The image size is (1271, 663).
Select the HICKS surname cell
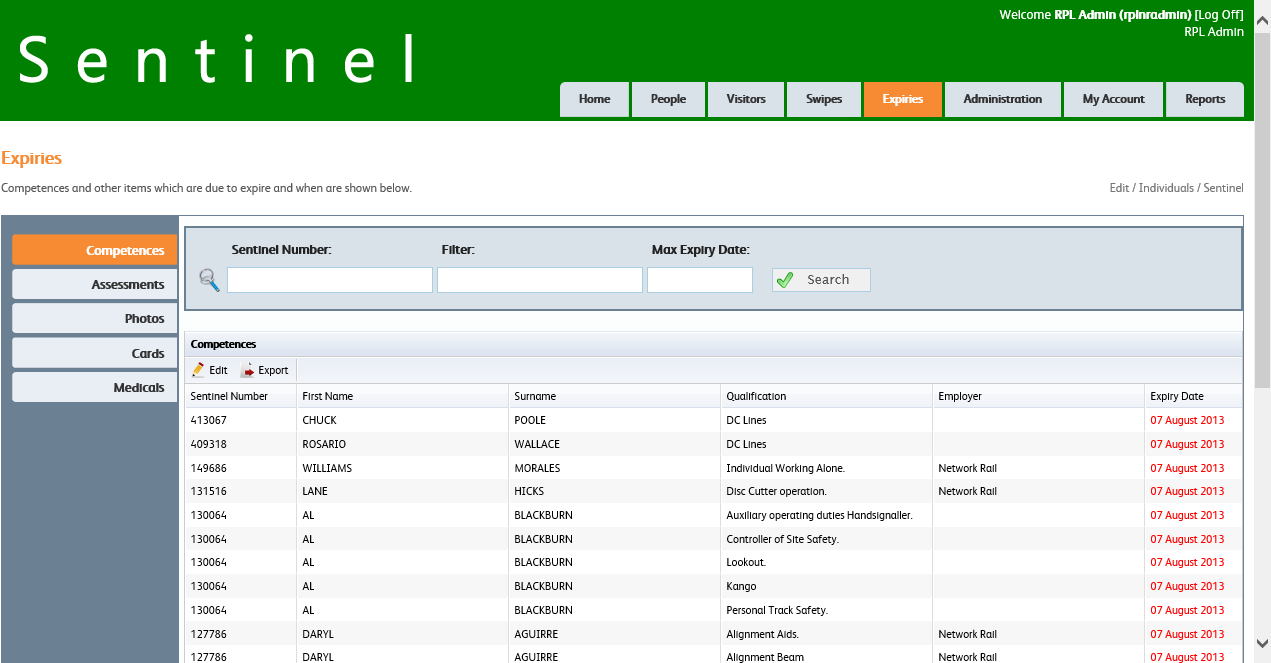[x=615, y=491]
